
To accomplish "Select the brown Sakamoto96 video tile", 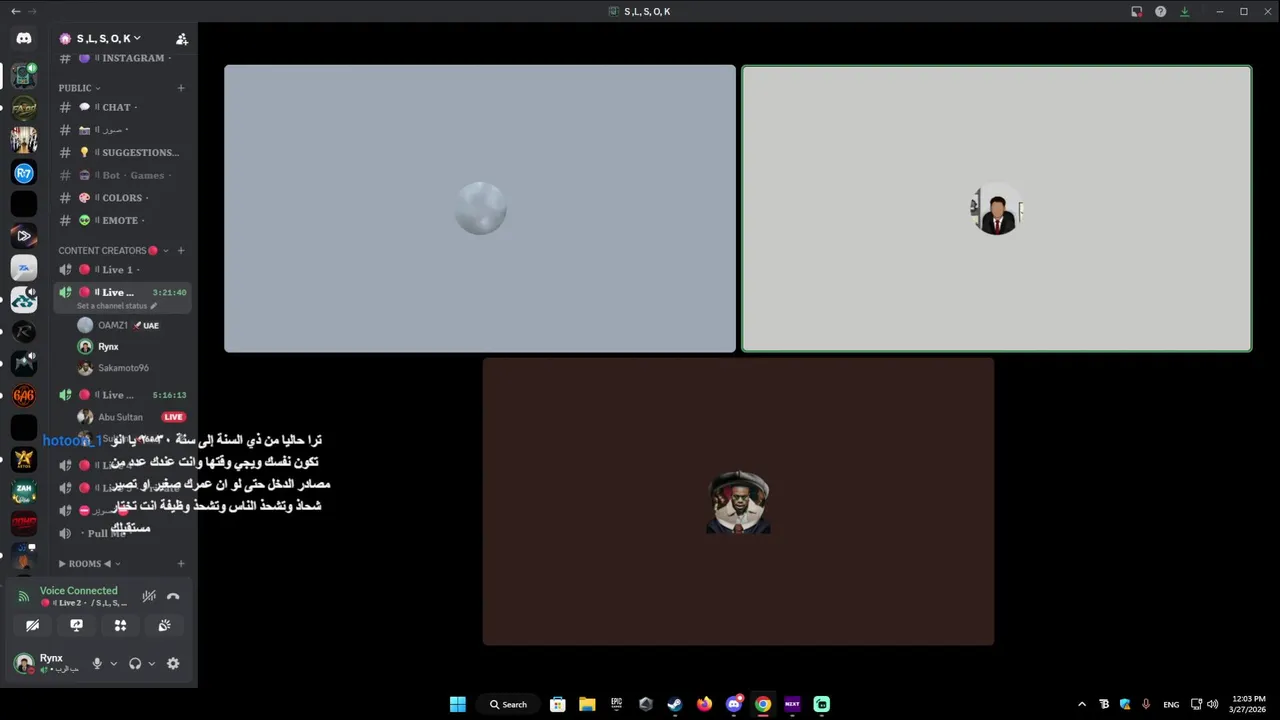I will (738, 502).
